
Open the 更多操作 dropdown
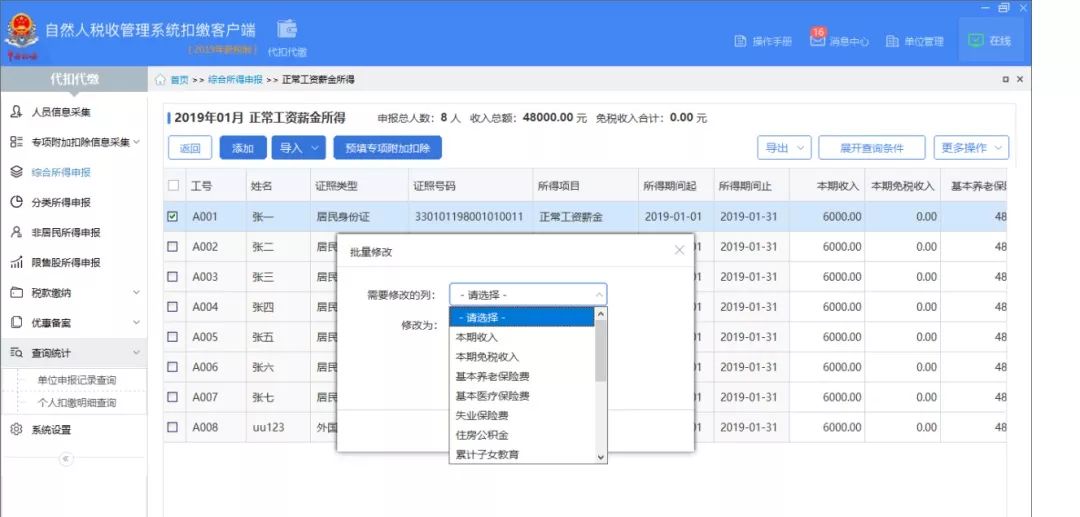click(971, 148)
